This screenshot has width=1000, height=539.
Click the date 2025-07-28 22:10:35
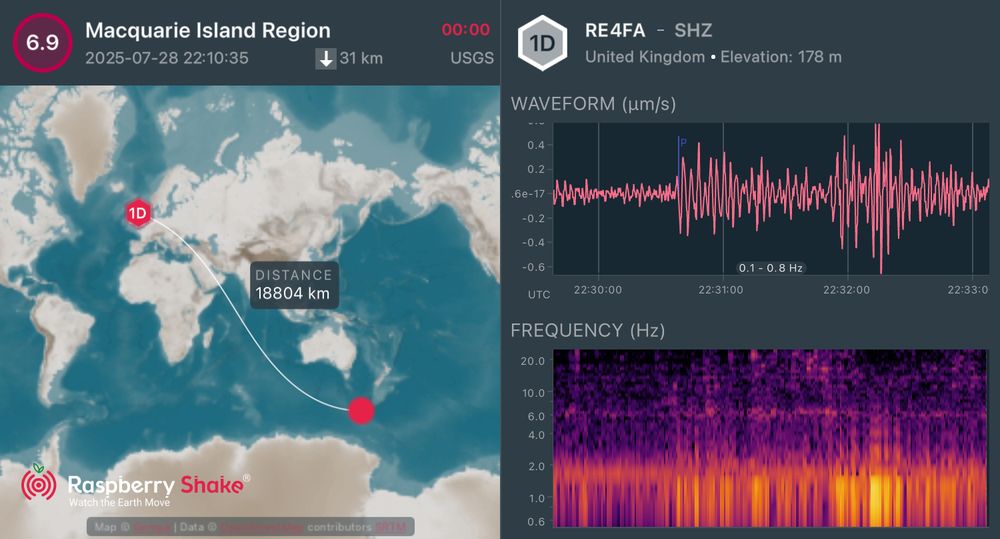point(166,58)
